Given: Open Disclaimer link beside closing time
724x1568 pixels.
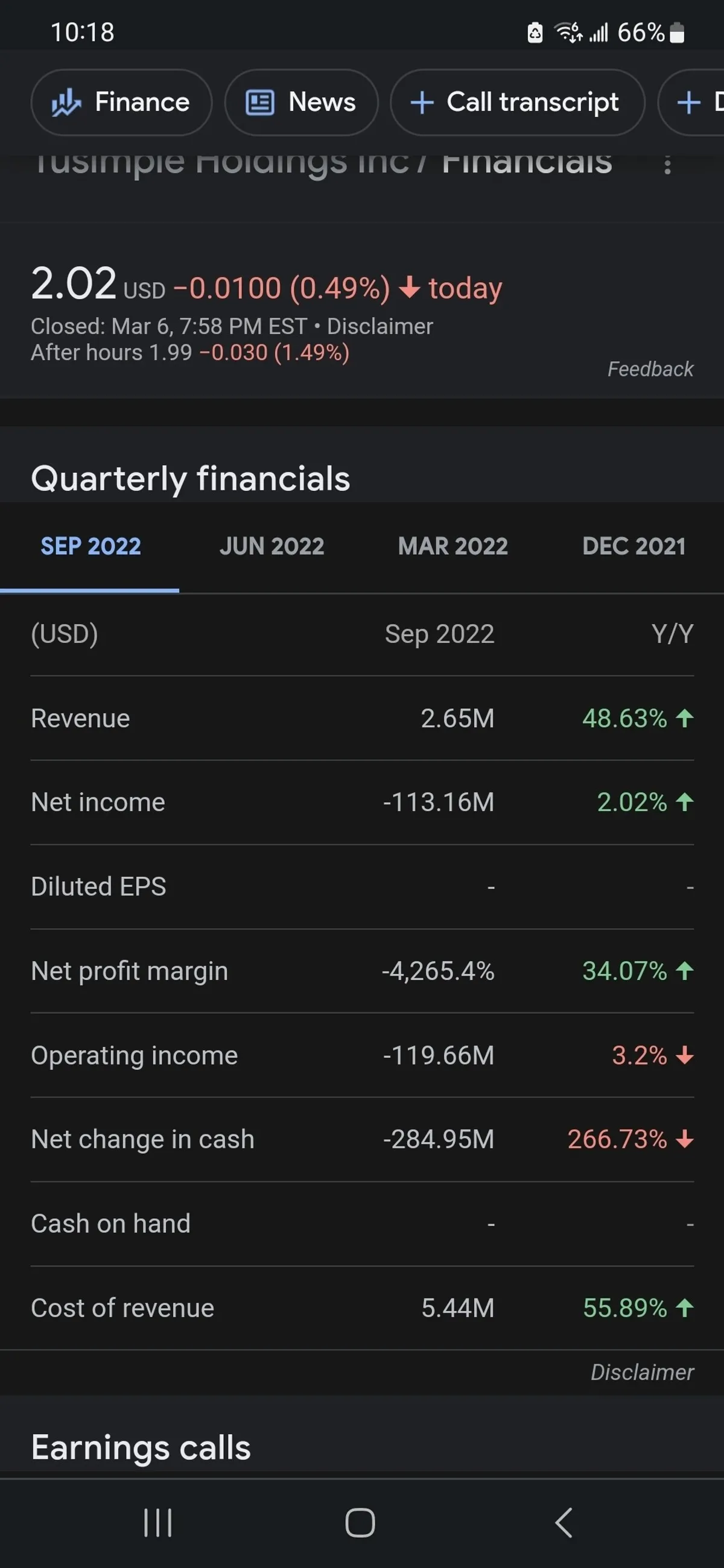Looking at the screenshot, I should [x=380, y=326].
